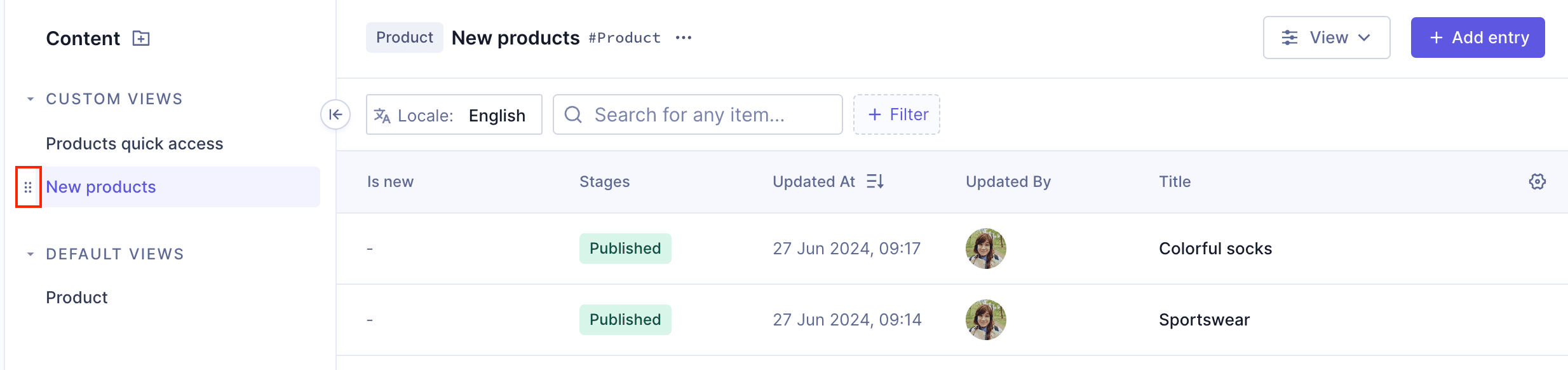Click the search magnifier icon
The image size is (1568, 370).
click(x=574, y=114)
